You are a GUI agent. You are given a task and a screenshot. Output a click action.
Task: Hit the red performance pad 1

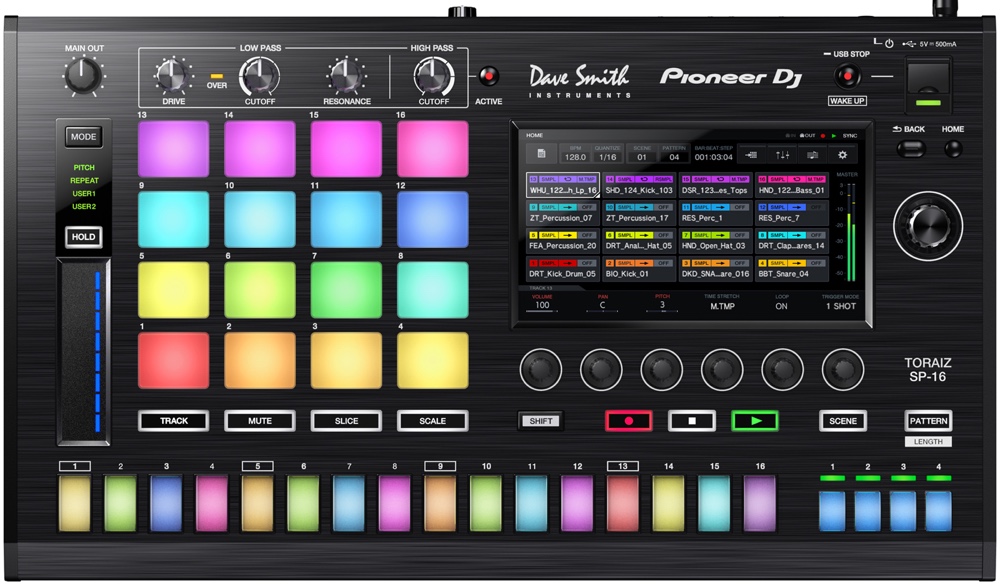tap(173, 361)
